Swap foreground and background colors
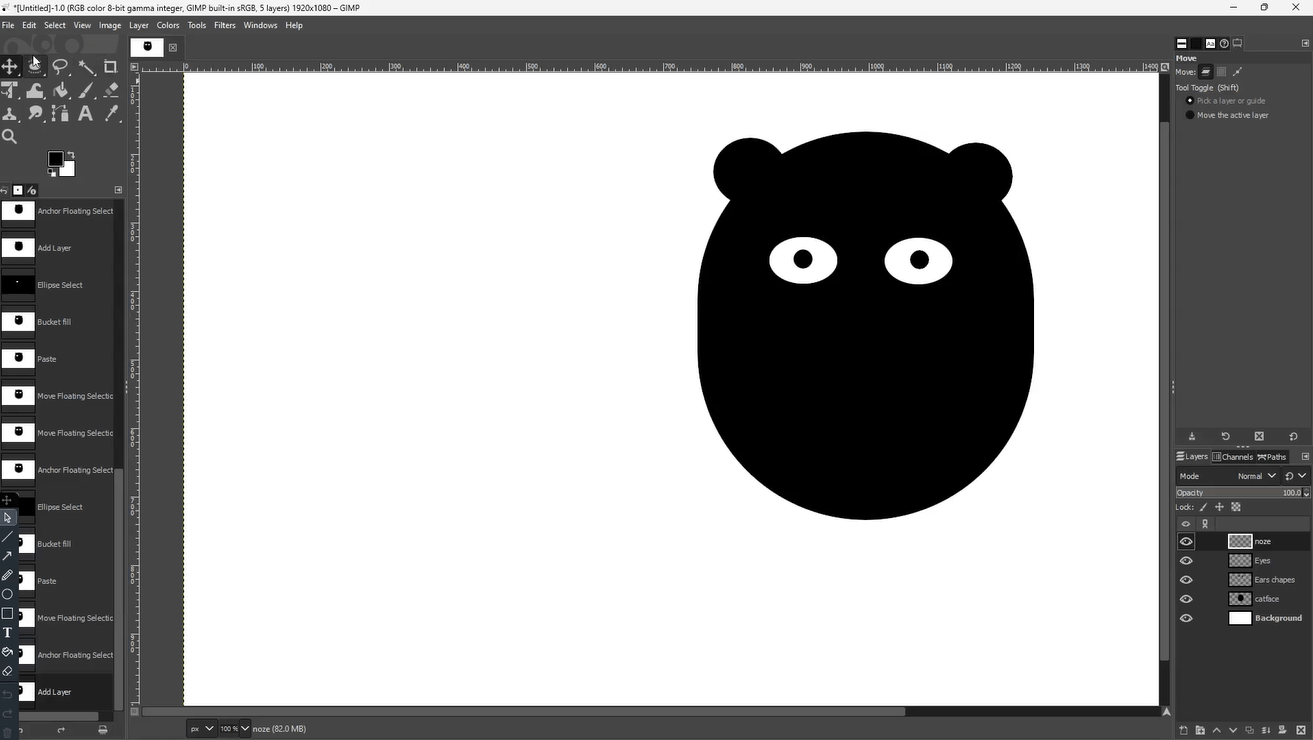Screen dimensions: 1313x740 click(x=71, y=155)
